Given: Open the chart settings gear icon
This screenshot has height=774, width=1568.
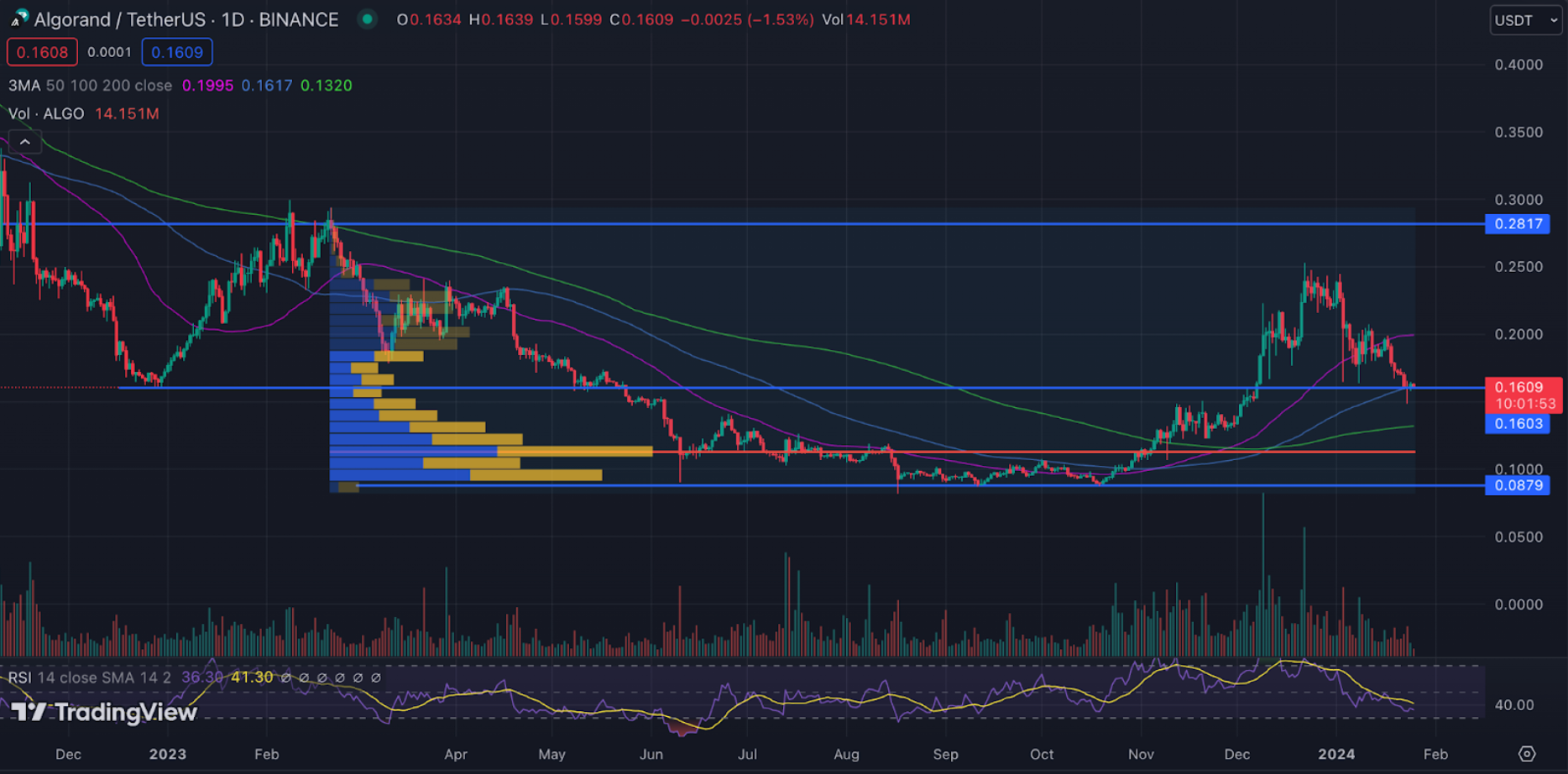Looking at the screenshot, I should [1527, 754].
